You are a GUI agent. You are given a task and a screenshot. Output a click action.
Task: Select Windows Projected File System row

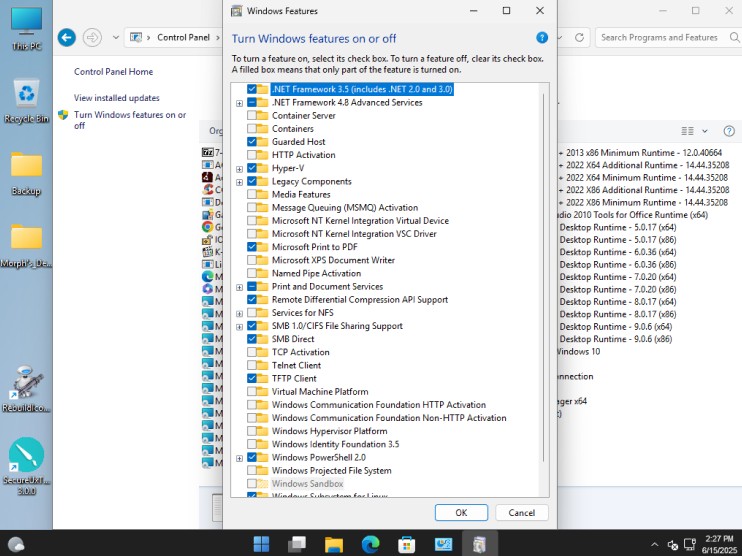click(331, 471)
